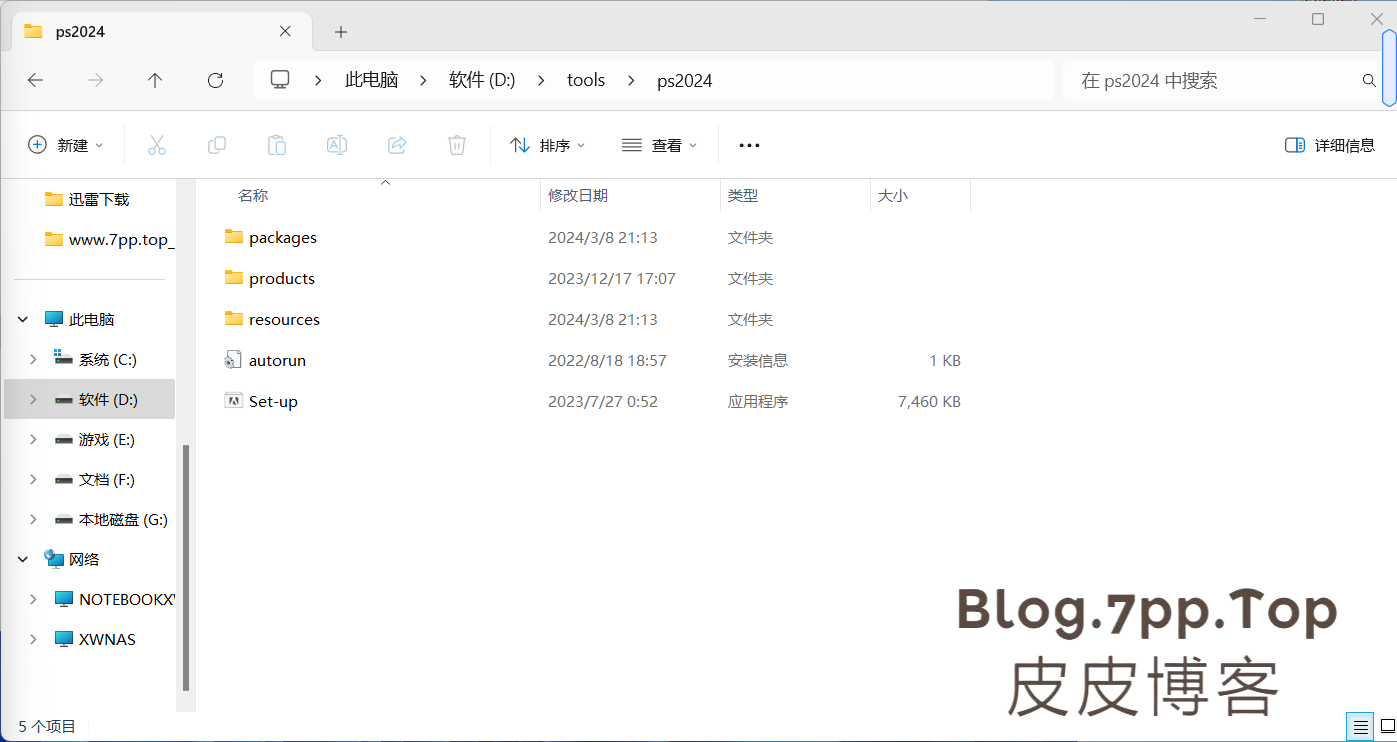Click the Copy icon in toolbar
The width and height of the screenshot is (1397, 742).
coord(217,145)
